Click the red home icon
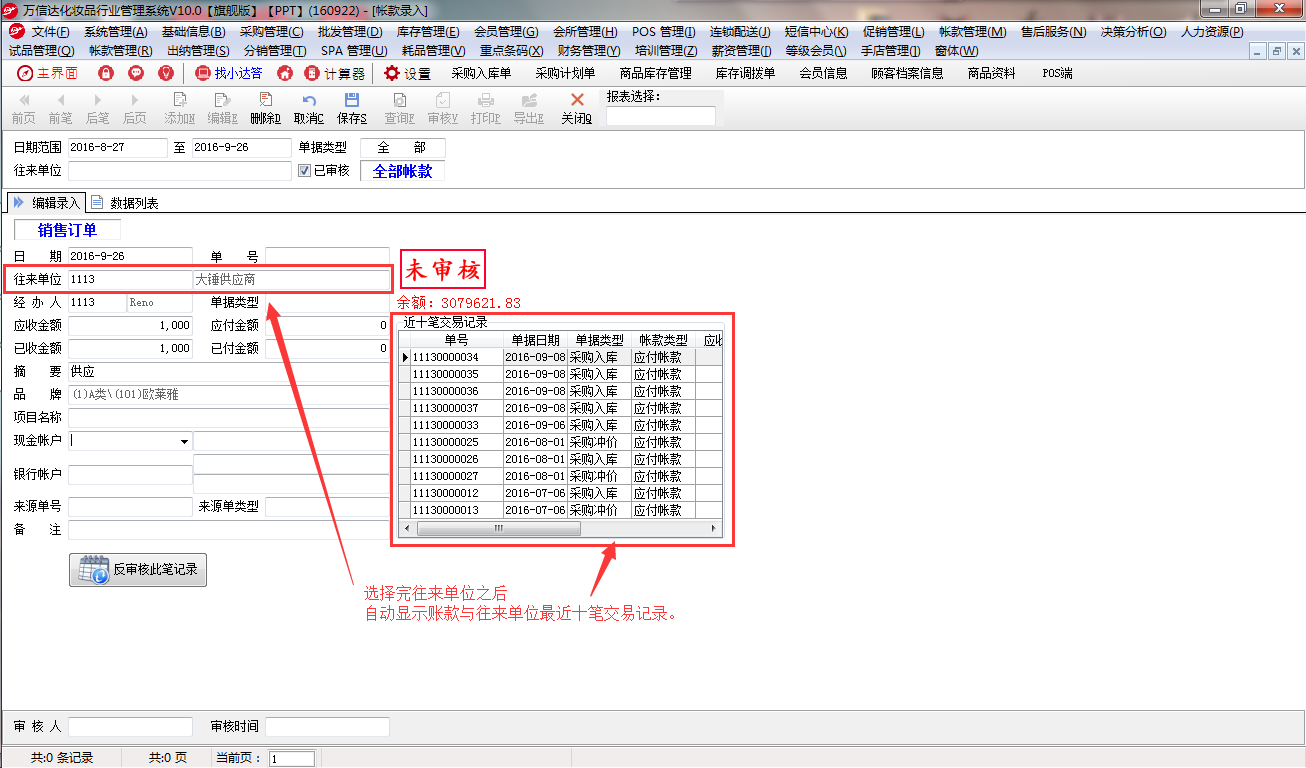 click(285, 73)
